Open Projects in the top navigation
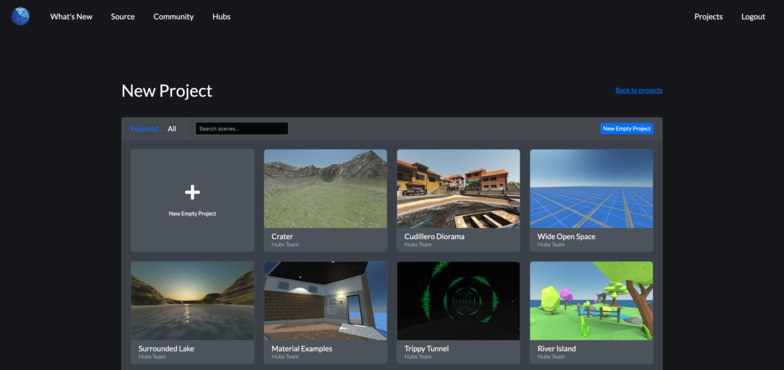Image resolution: width=784 pixels, height=370 pixels. pos(708,16)
